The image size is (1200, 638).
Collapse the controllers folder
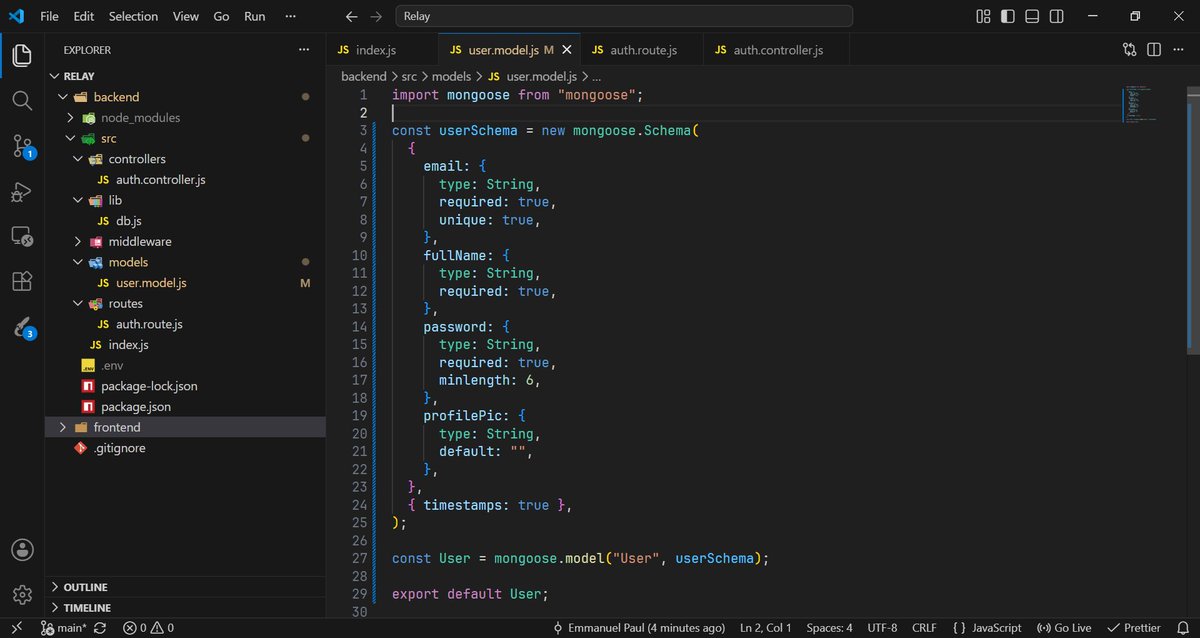[x=185, y=159]
